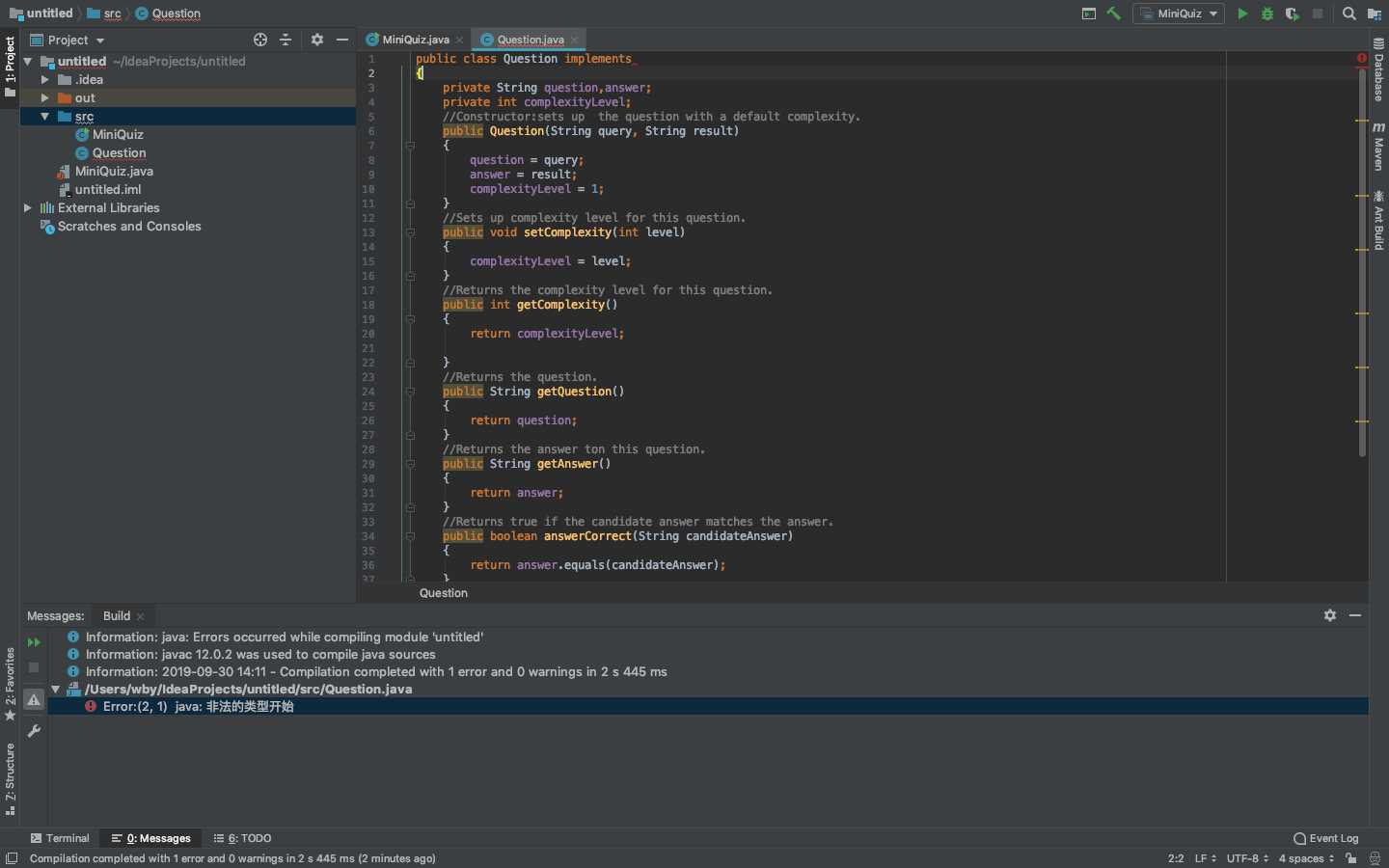
Task: Locate current file in Project tree icon
Action: tap(260, 40)
